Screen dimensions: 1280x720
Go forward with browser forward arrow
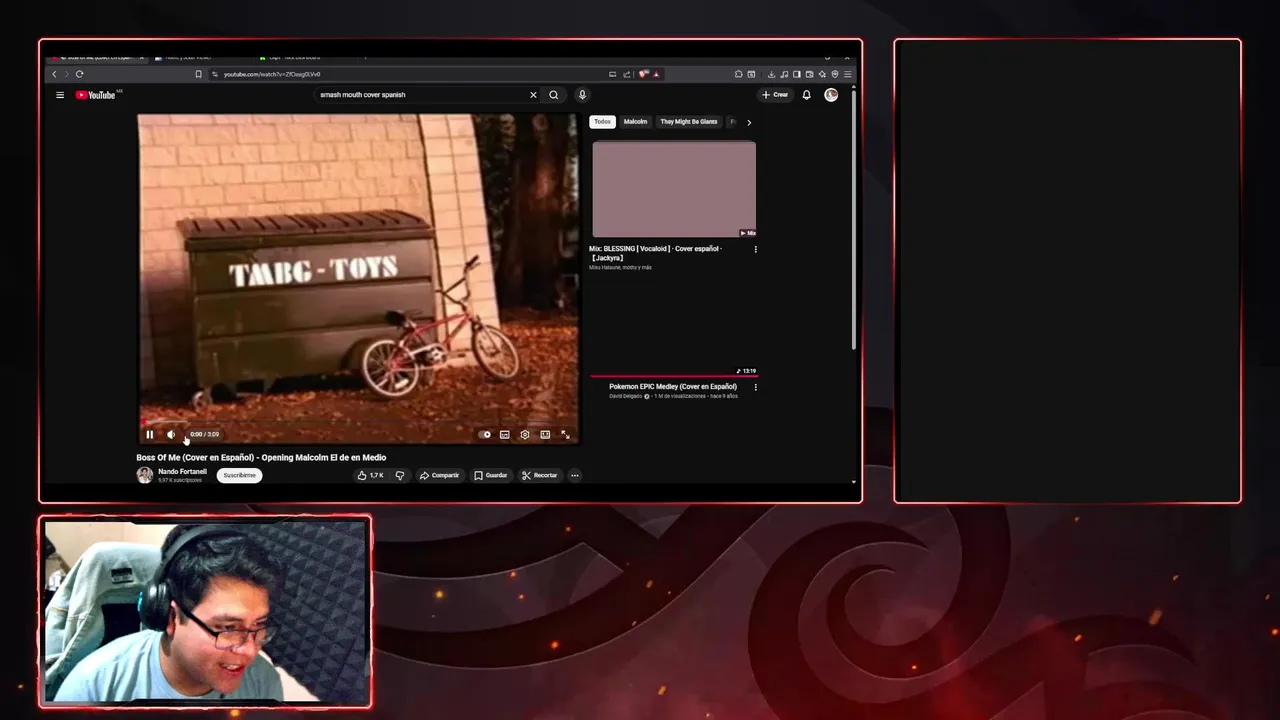click(x=66, y=74)
